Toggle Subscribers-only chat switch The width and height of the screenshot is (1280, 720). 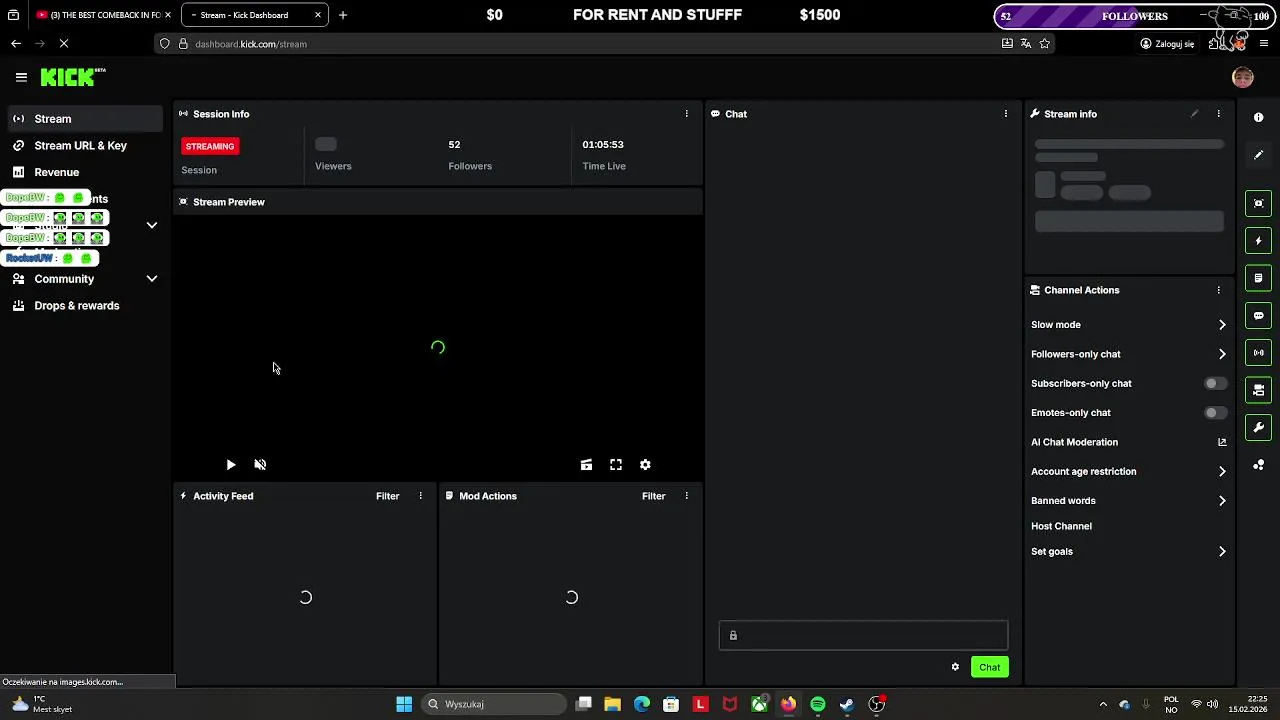coord(1215,383)
